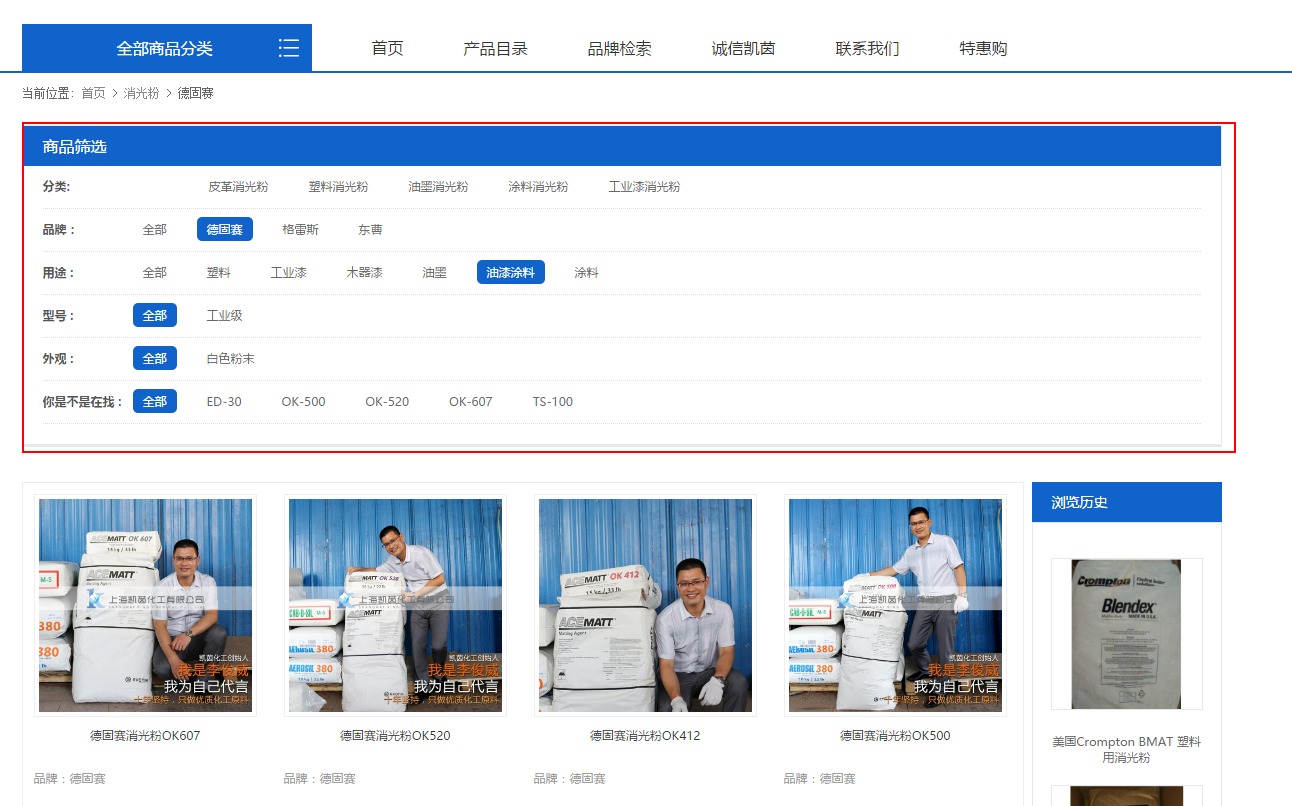Screen dimensions: 1292x806
Task: Click 美国Crompton BMAT 塑料用消光粉 history link
Action: [x=1126, y=750]
